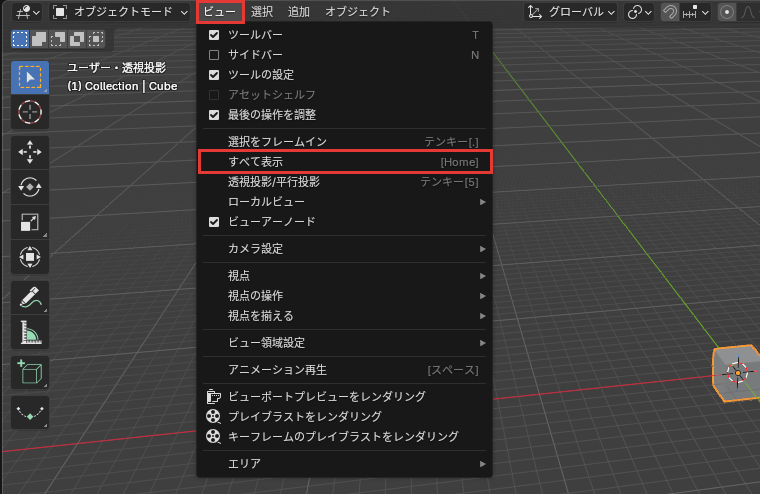
Task: Toggle 透視投影/平行投影
Action: tap(345, 182)
